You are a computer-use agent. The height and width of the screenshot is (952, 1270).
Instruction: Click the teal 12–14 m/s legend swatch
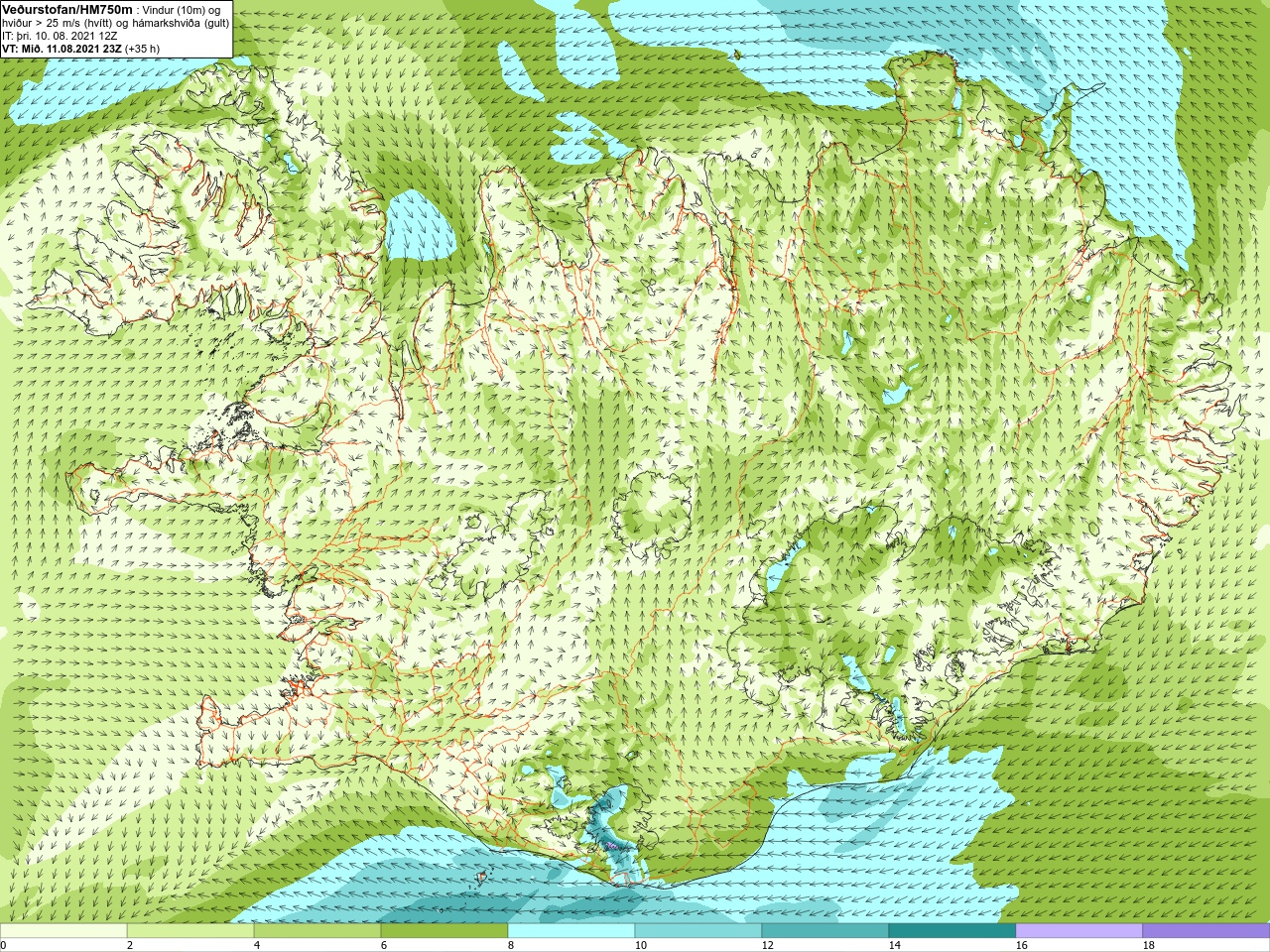[x=825, y=931]
